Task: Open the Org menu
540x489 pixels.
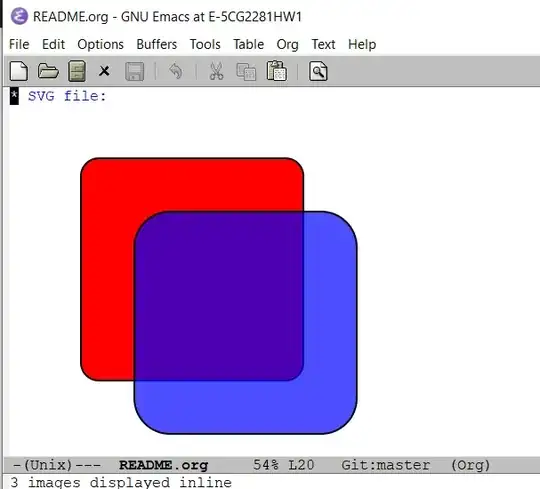Action: 288,45
